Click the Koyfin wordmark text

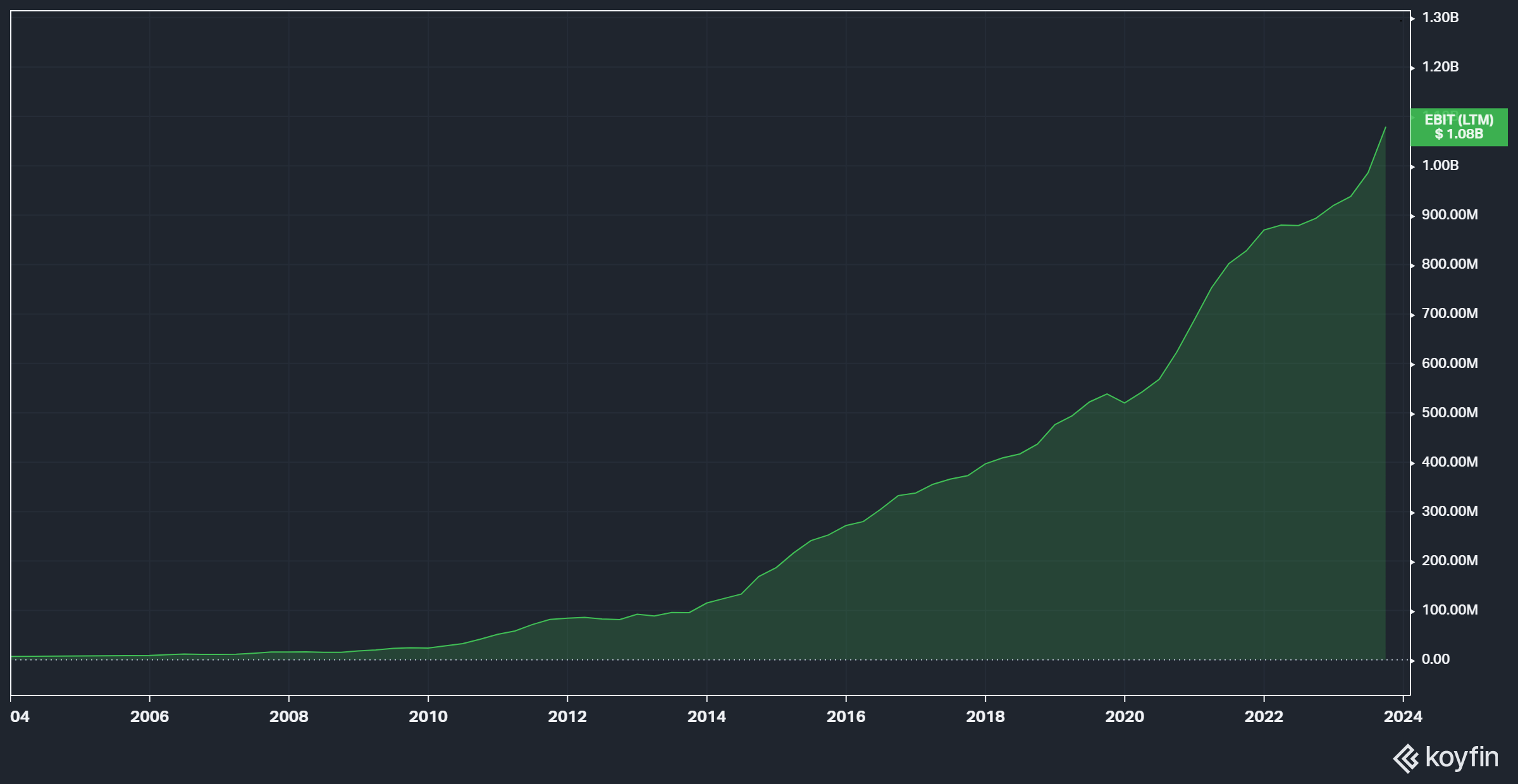click(x=1462, y=757)
